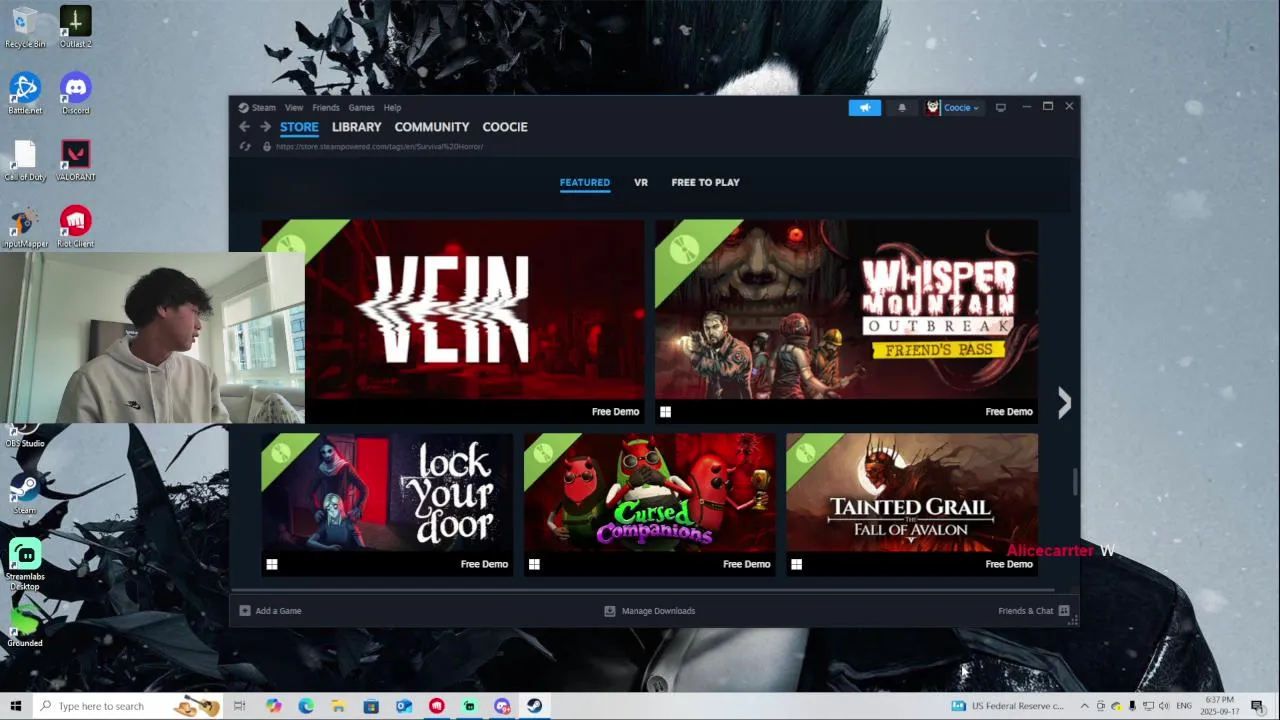The height and width of the screenshot is (720, 1280).
Task: Select the Discord desktop icon
Action: click(x=75, y=94)
